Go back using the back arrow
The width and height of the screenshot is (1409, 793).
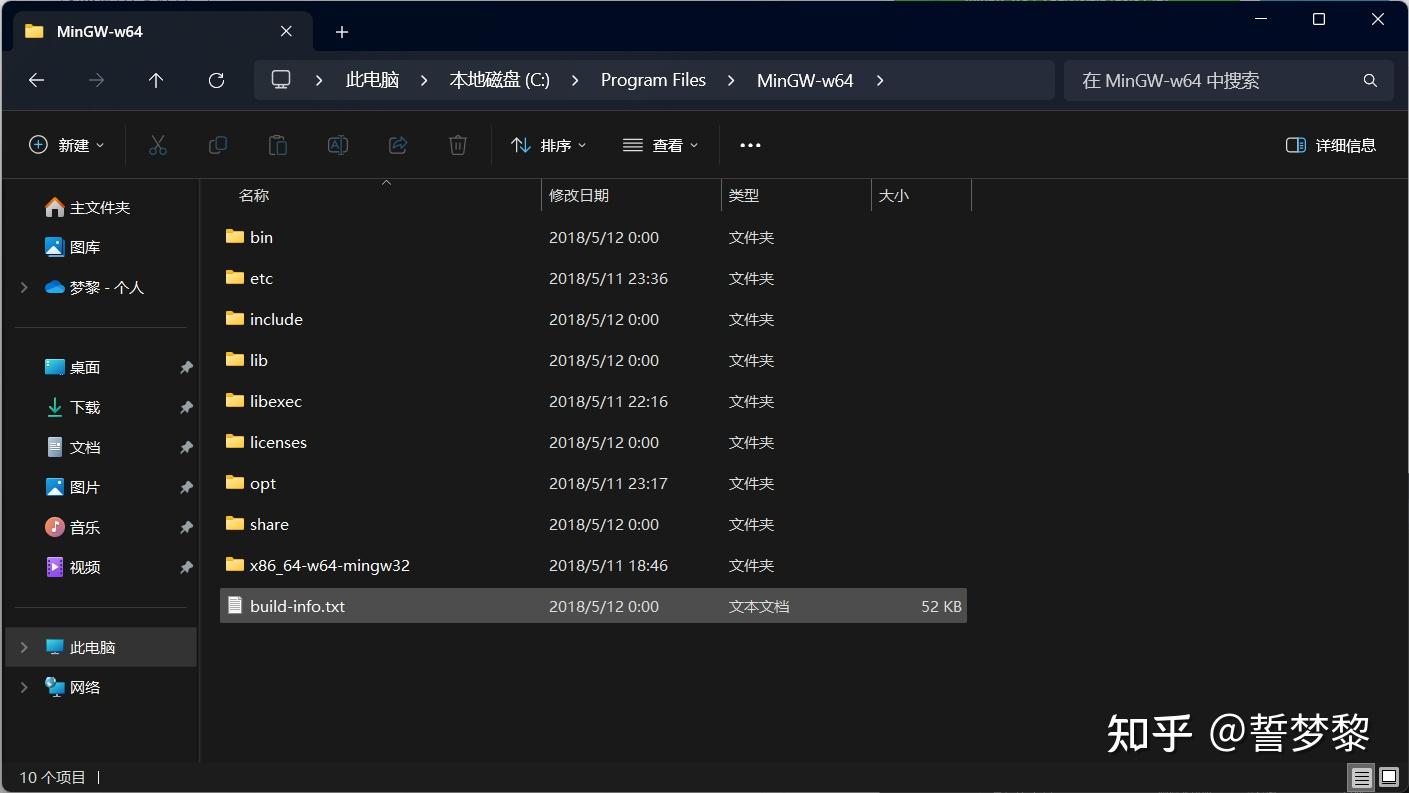coord(37,80)
